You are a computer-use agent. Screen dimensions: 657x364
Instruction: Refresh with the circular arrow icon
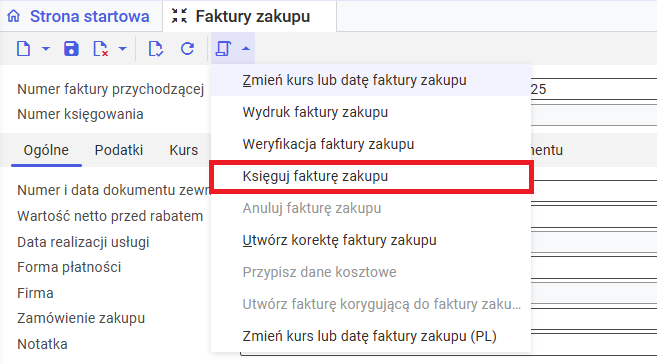(187, 49)
